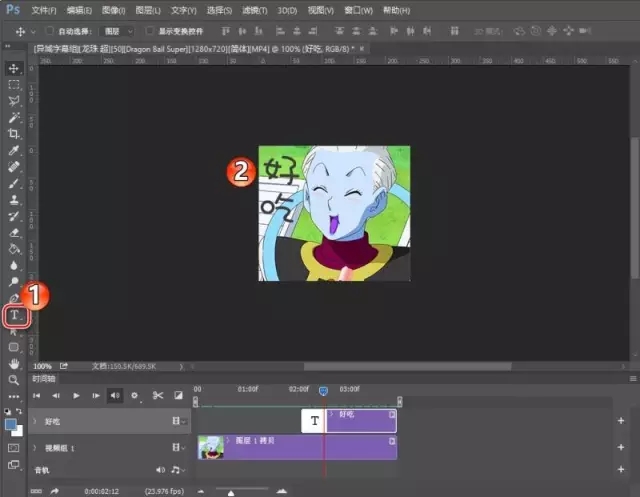Step back to previous frame

pyautogui.click(x=56, y=395)
